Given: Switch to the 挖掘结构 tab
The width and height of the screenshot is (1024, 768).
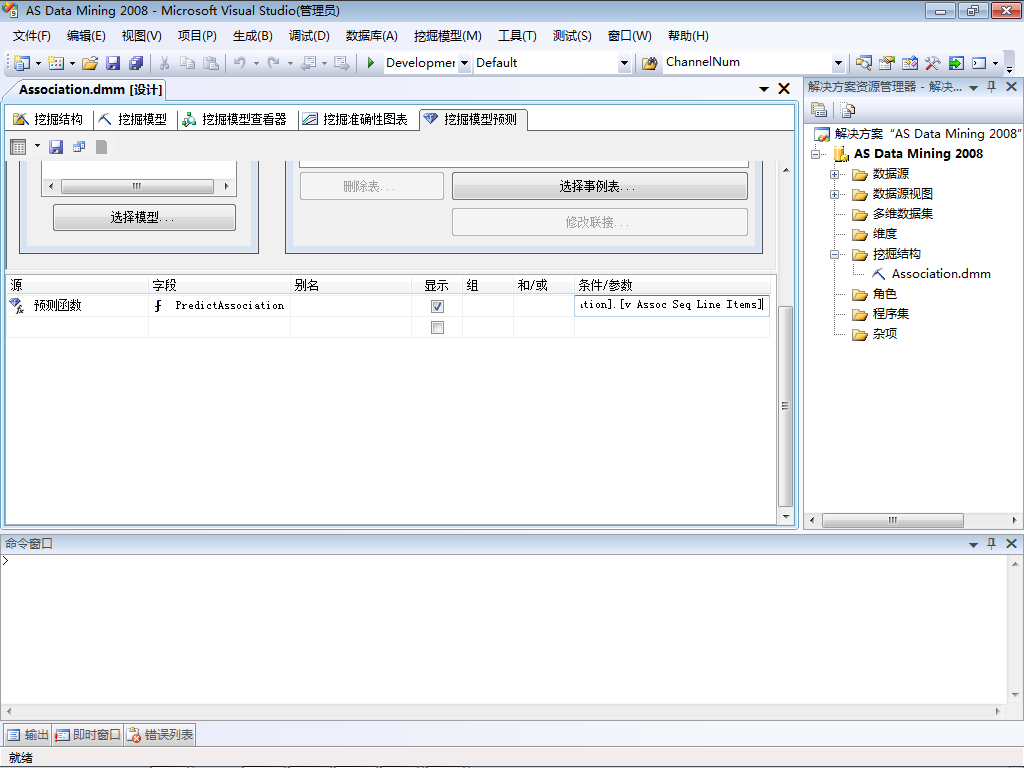Looking at the screenshot, I should tap(48, 119).
